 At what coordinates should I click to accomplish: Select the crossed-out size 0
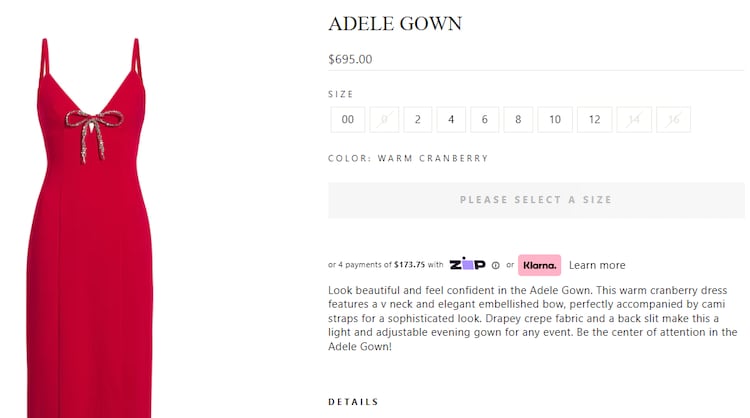pos(383,120)
